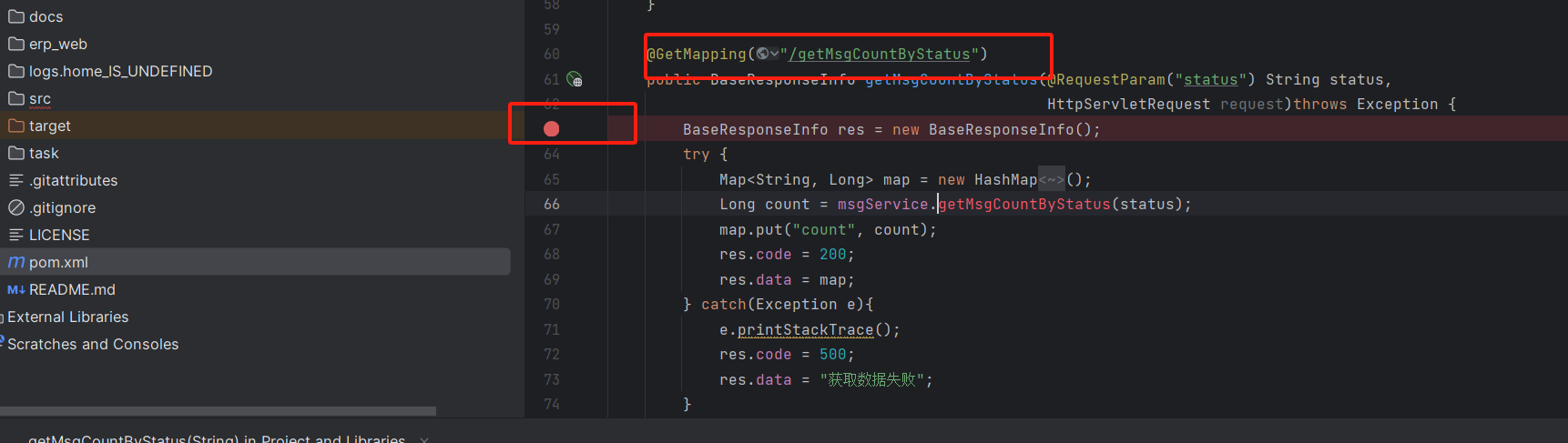
Task: Expand the folded <~> generics after HashMap
Action: pyautogui.click(x=1052, y=180)
